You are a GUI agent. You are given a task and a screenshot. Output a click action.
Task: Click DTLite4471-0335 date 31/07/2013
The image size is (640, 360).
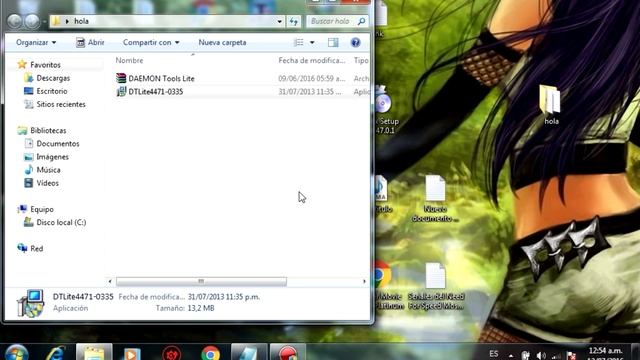309,92
